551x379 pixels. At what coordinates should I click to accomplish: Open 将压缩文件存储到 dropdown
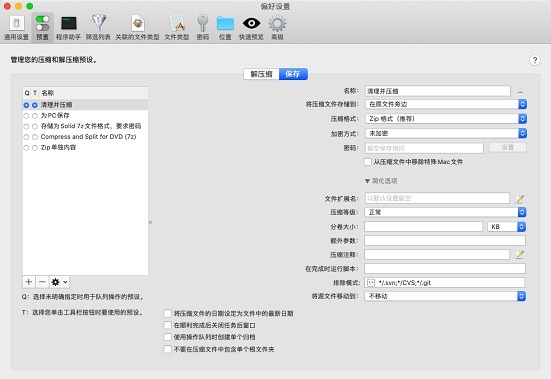[446, 104]
